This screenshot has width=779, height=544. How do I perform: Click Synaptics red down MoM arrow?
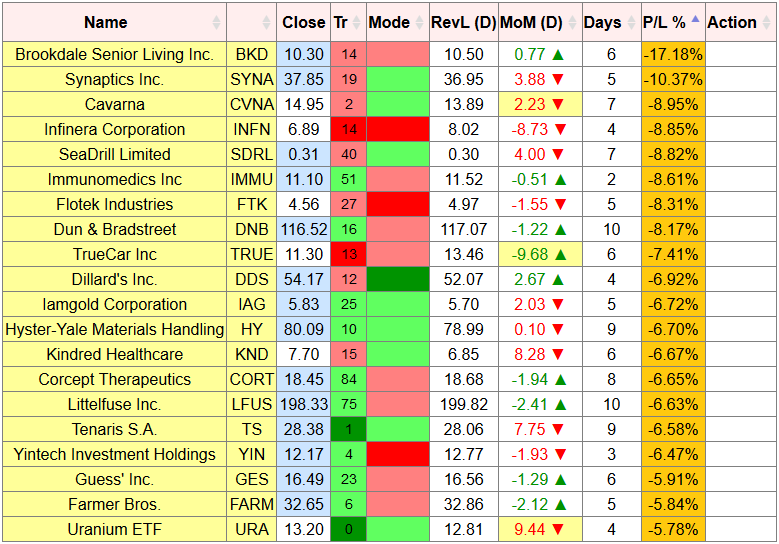(x=558, y=79)
